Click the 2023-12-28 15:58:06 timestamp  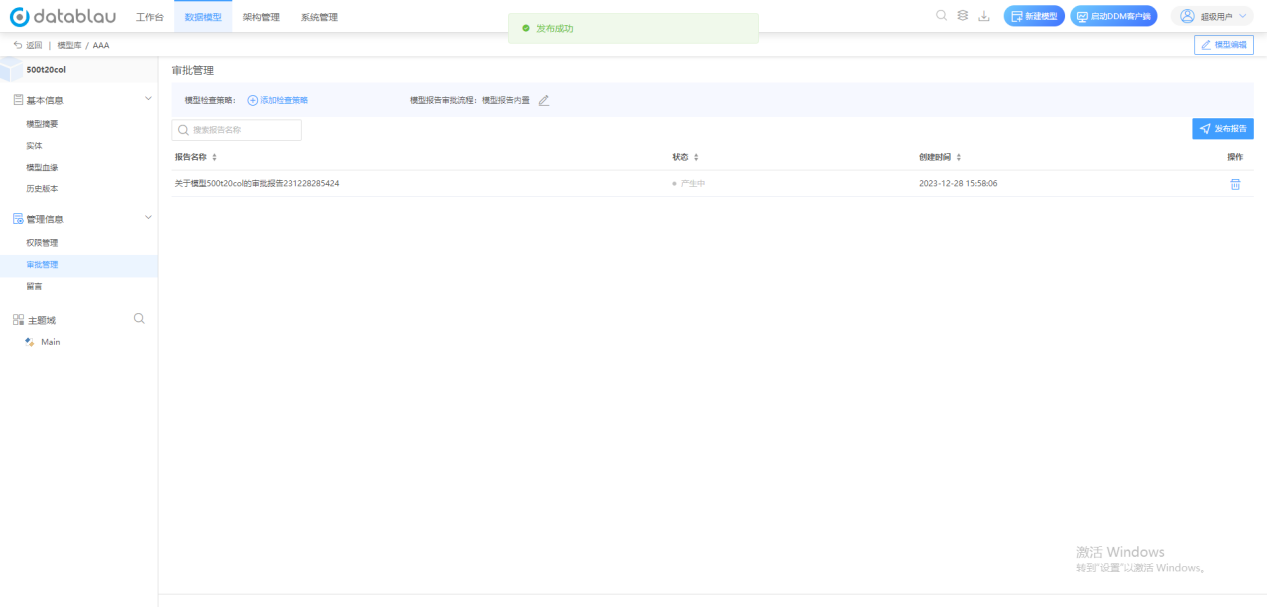coord(958,184)
